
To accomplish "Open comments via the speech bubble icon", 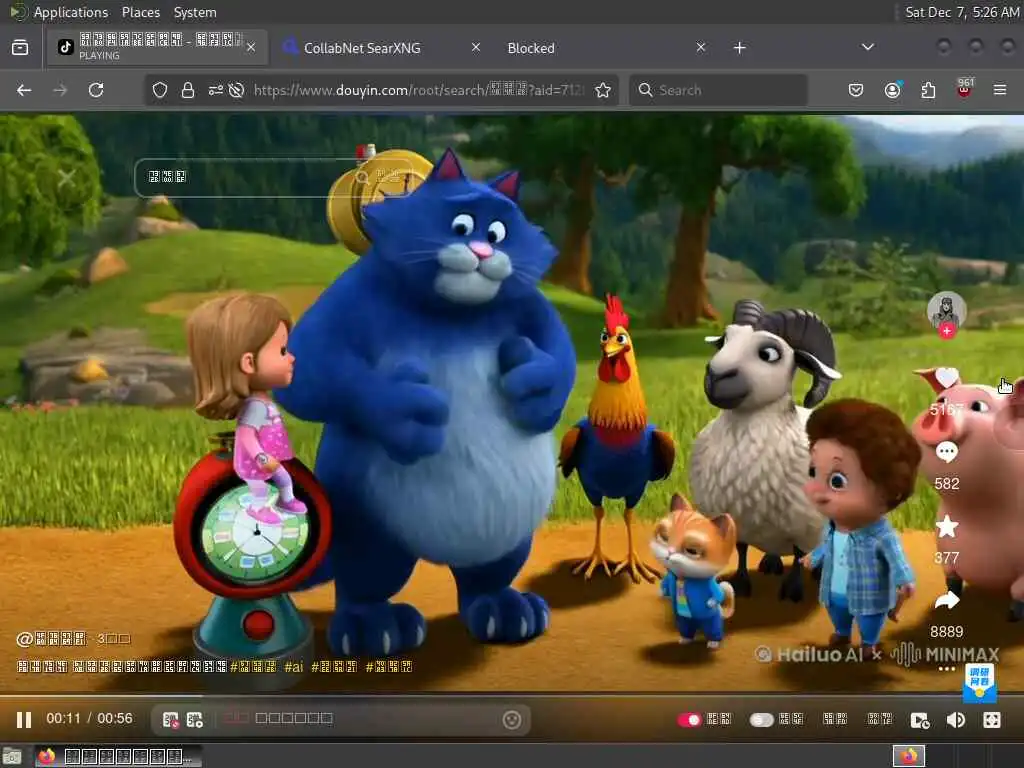I will (946, 452).
